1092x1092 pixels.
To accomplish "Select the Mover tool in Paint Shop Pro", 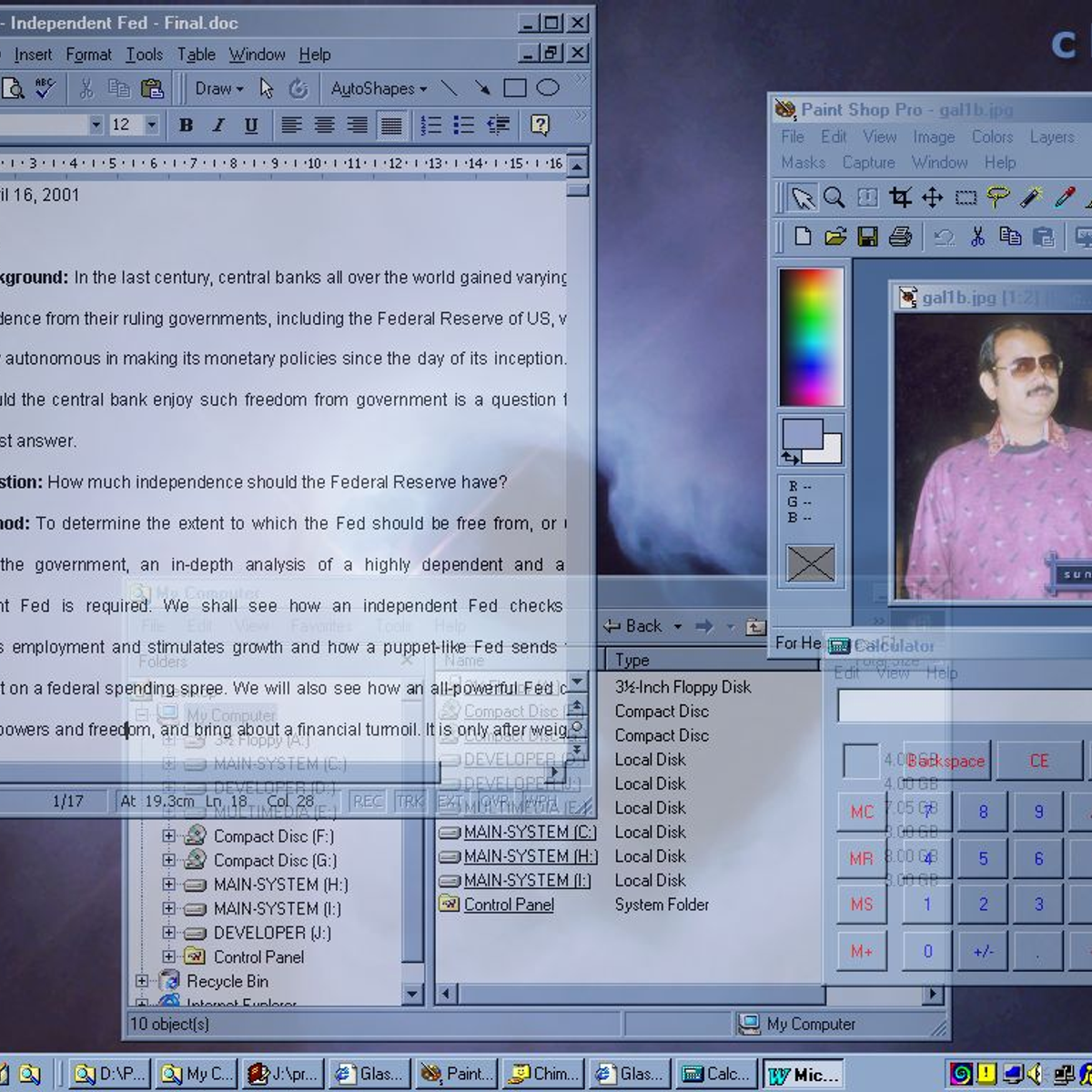I will point(933,197).
